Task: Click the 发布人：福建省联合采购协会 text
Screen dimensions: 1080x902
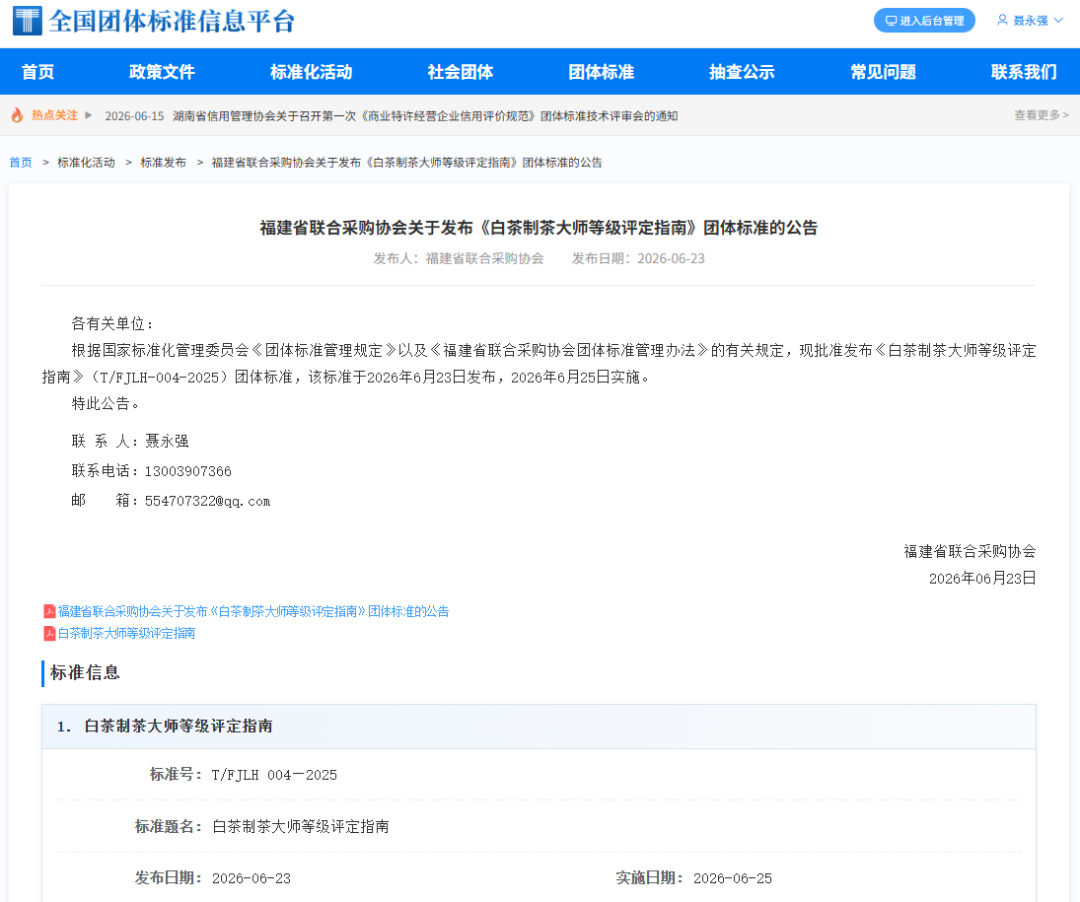Action: pyautogui.click(x=459, y=258)
